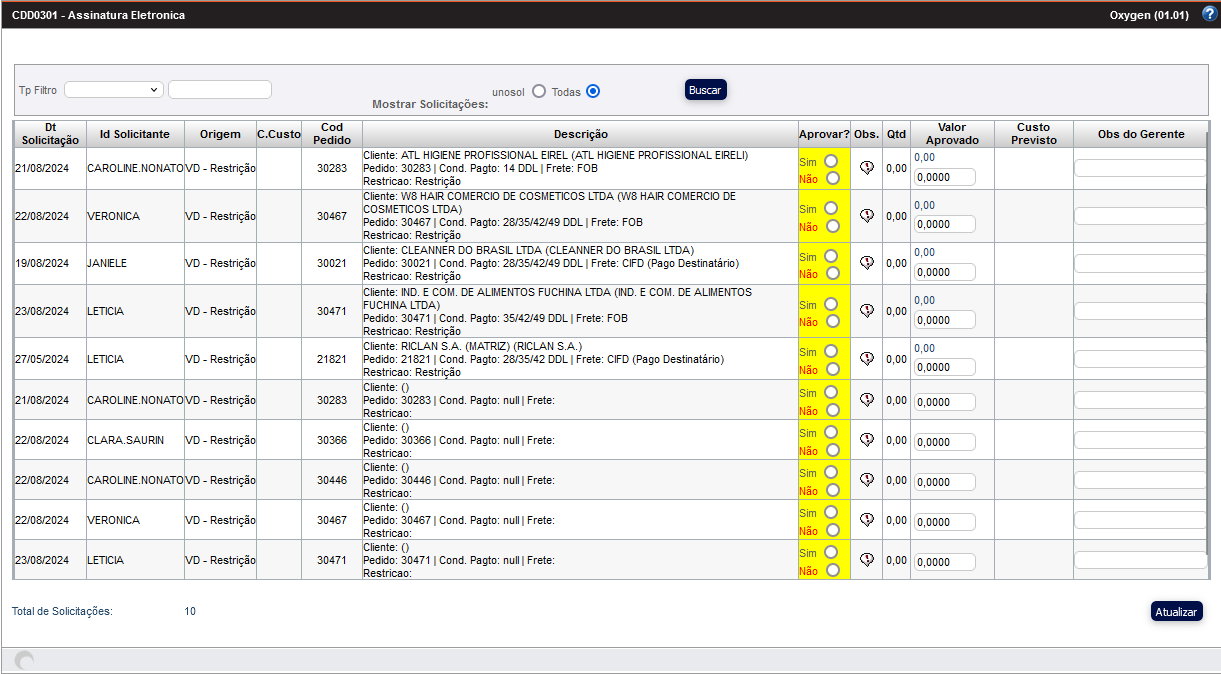Choose Não for RICLAN S.A. request
Screen dimensions: 1221x674
click(x=832, y=369)
